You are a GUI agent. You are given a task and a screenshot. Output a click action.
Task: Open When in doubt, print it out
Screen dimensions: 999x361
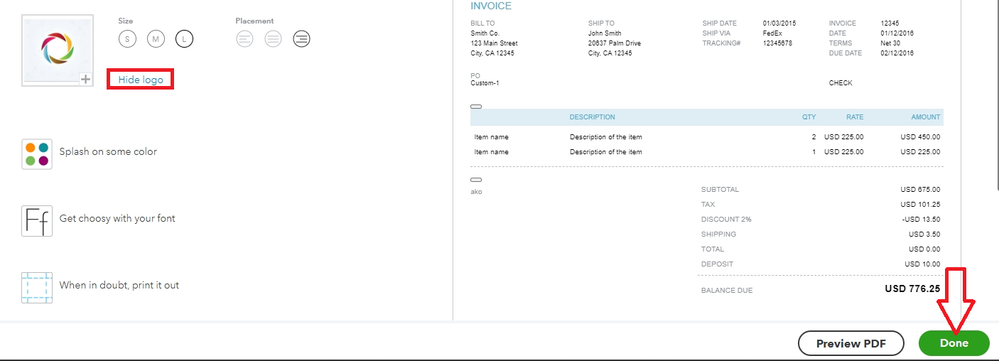click(119, 285)
